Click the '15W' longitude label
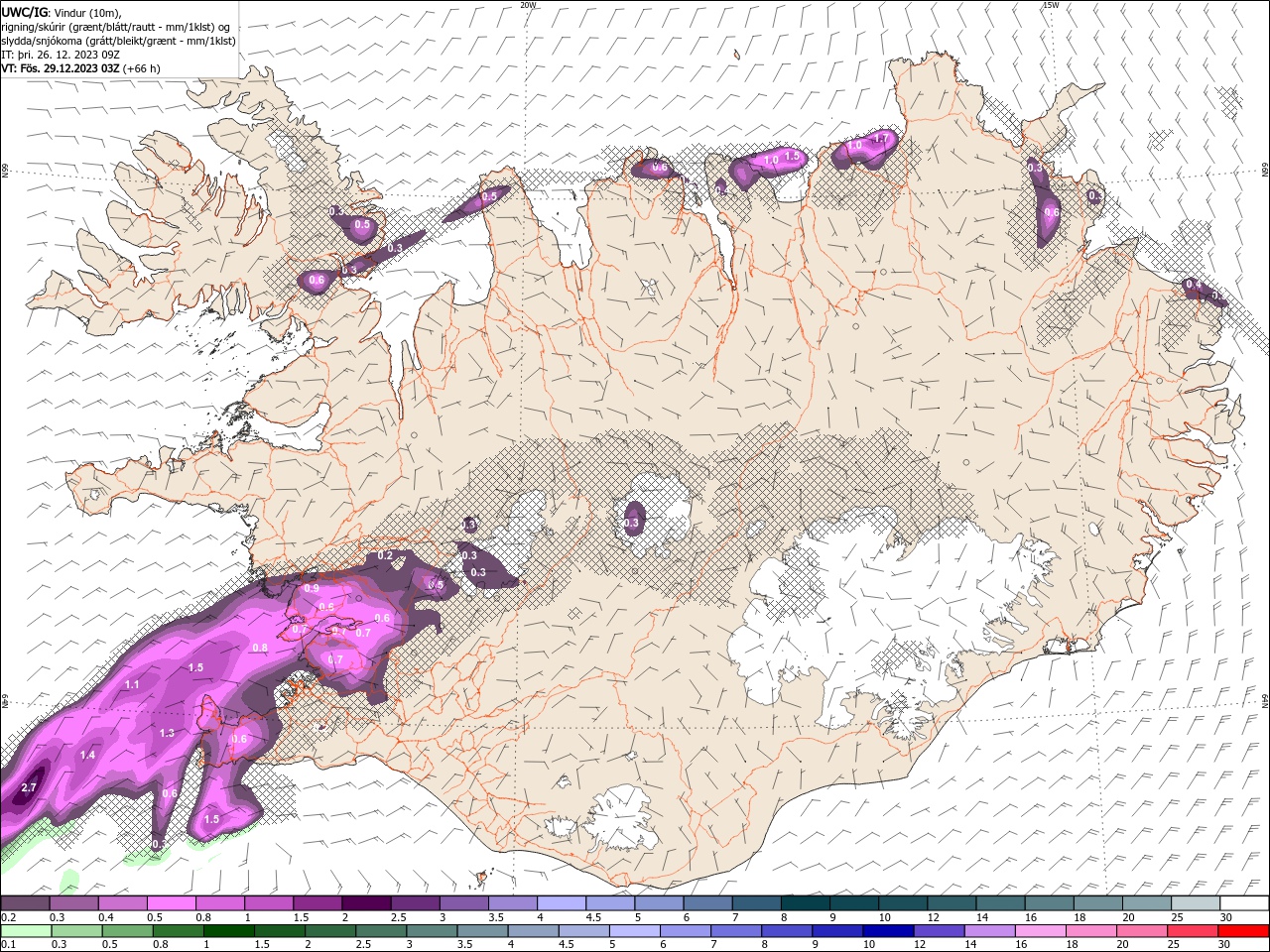This screenshot has height=952, width=1270. pos(1050,5)
